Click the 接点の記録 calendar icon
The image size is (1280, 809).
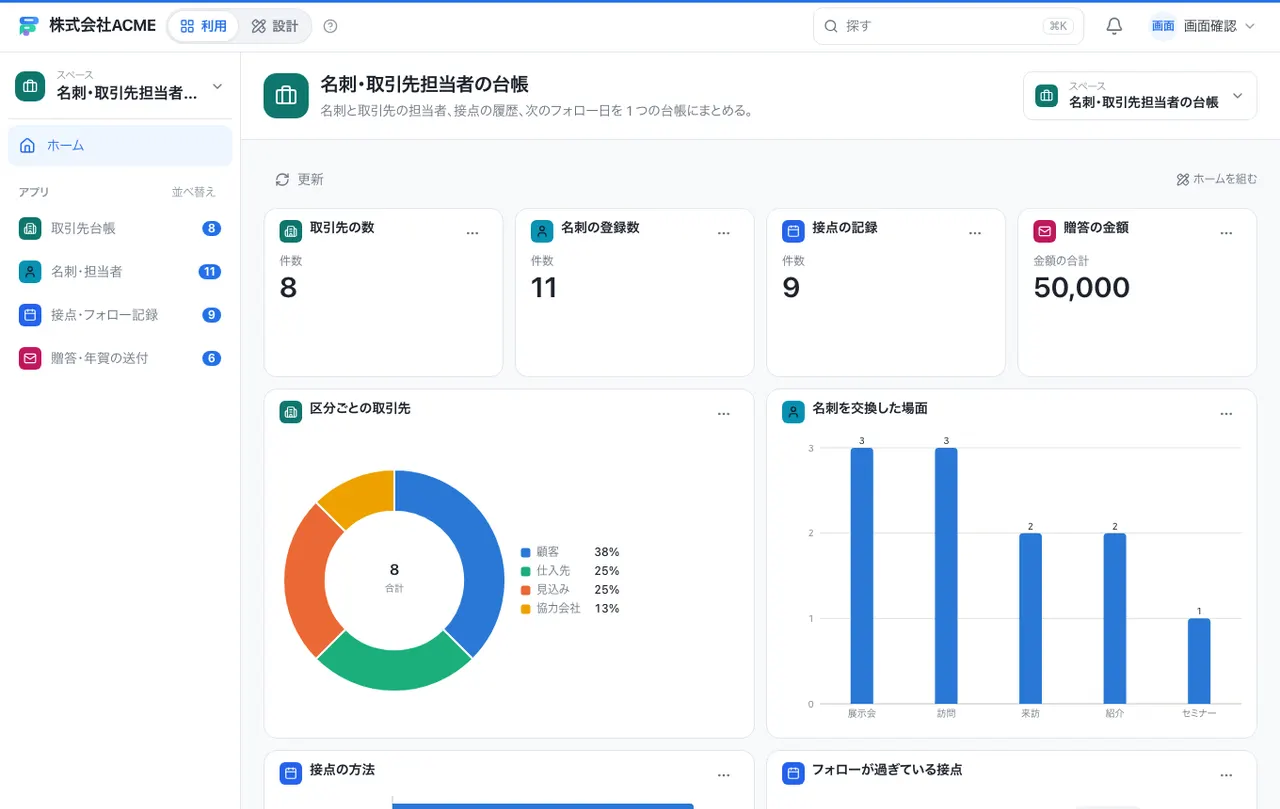(793, 231)
